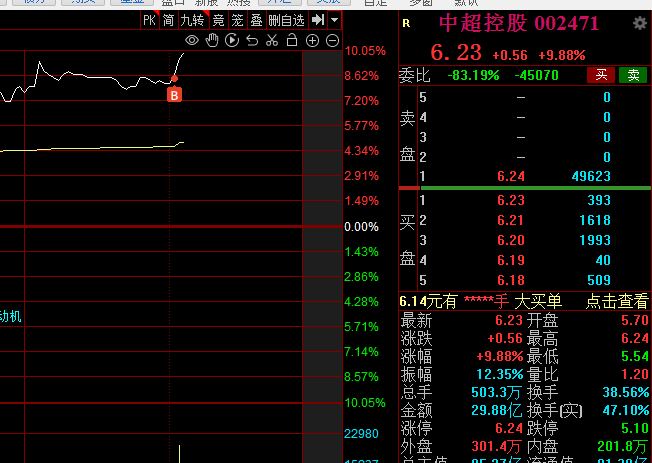This screenshot has height=463, width=652.
Task: Select buy level 3 volume 1993
Action: pos(595,240)
